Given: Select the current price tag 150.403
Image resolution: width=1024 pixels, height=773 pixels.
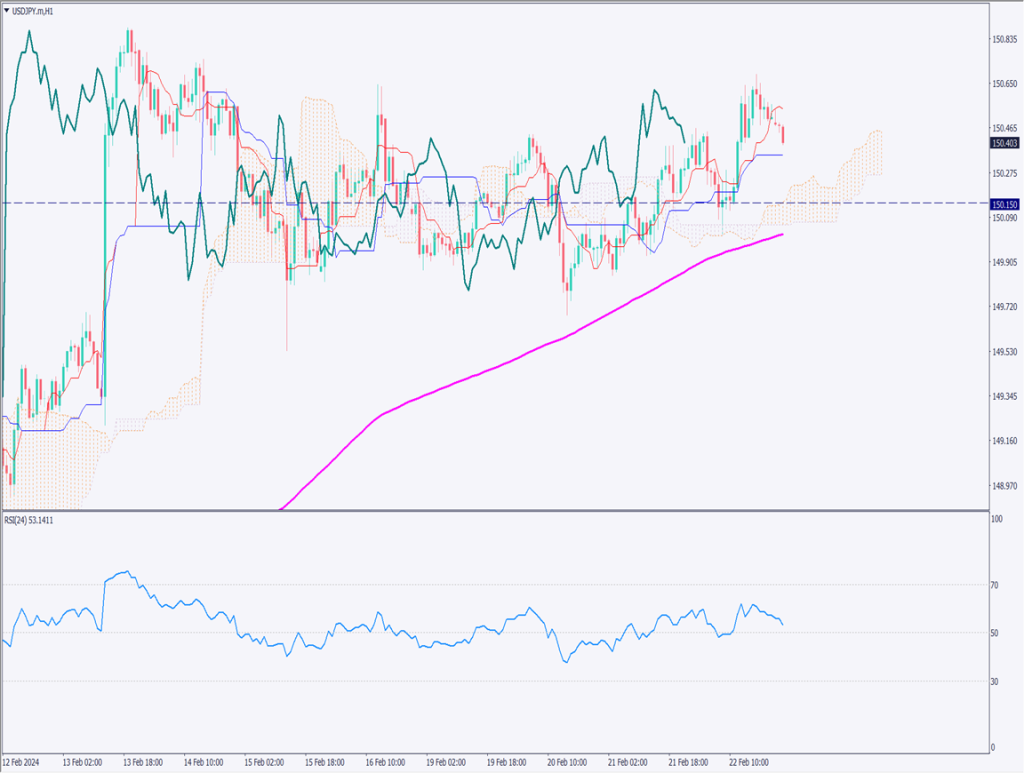Looking at the screenshot, I should tap(1004, 144).
